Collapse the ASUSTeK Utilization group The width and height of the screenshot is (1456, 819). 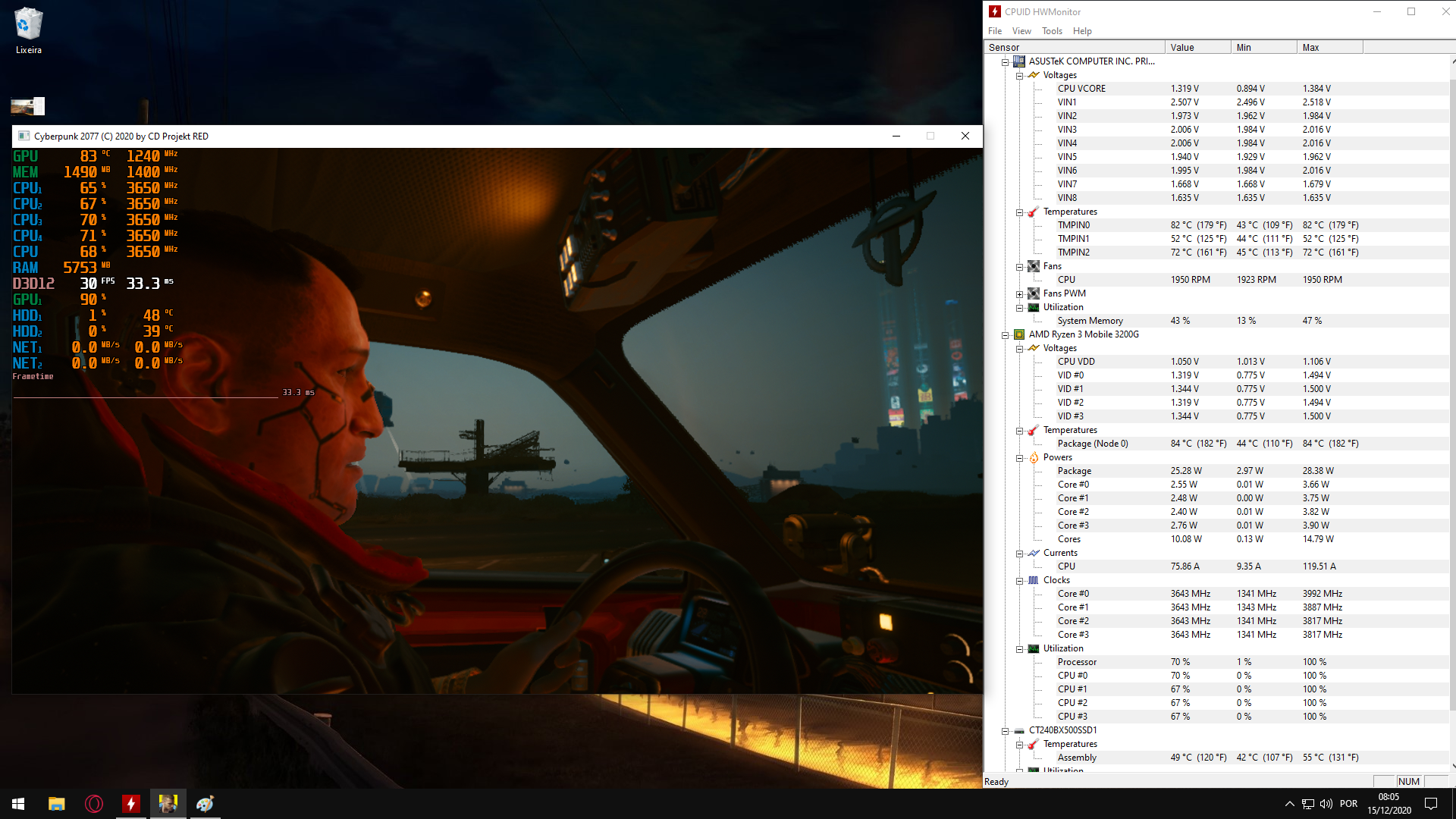[x=1019, y=307]
